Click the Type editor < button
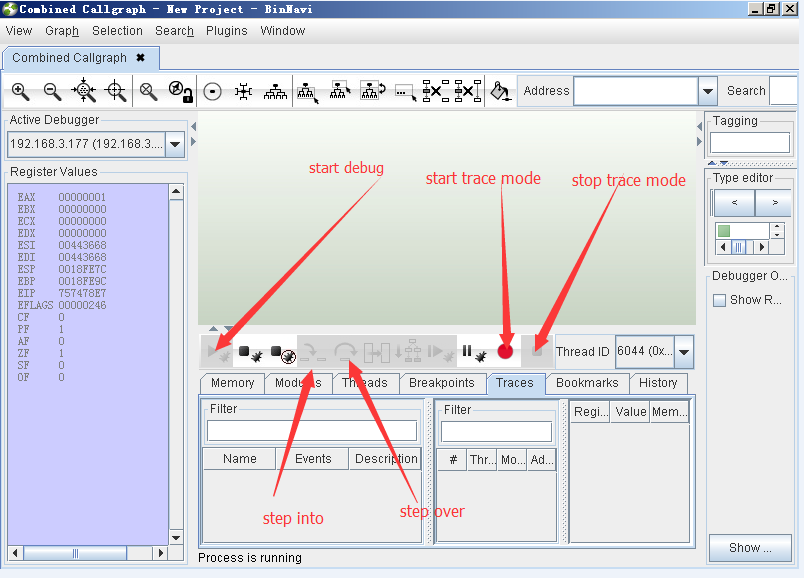 click(x=734, y=203)
